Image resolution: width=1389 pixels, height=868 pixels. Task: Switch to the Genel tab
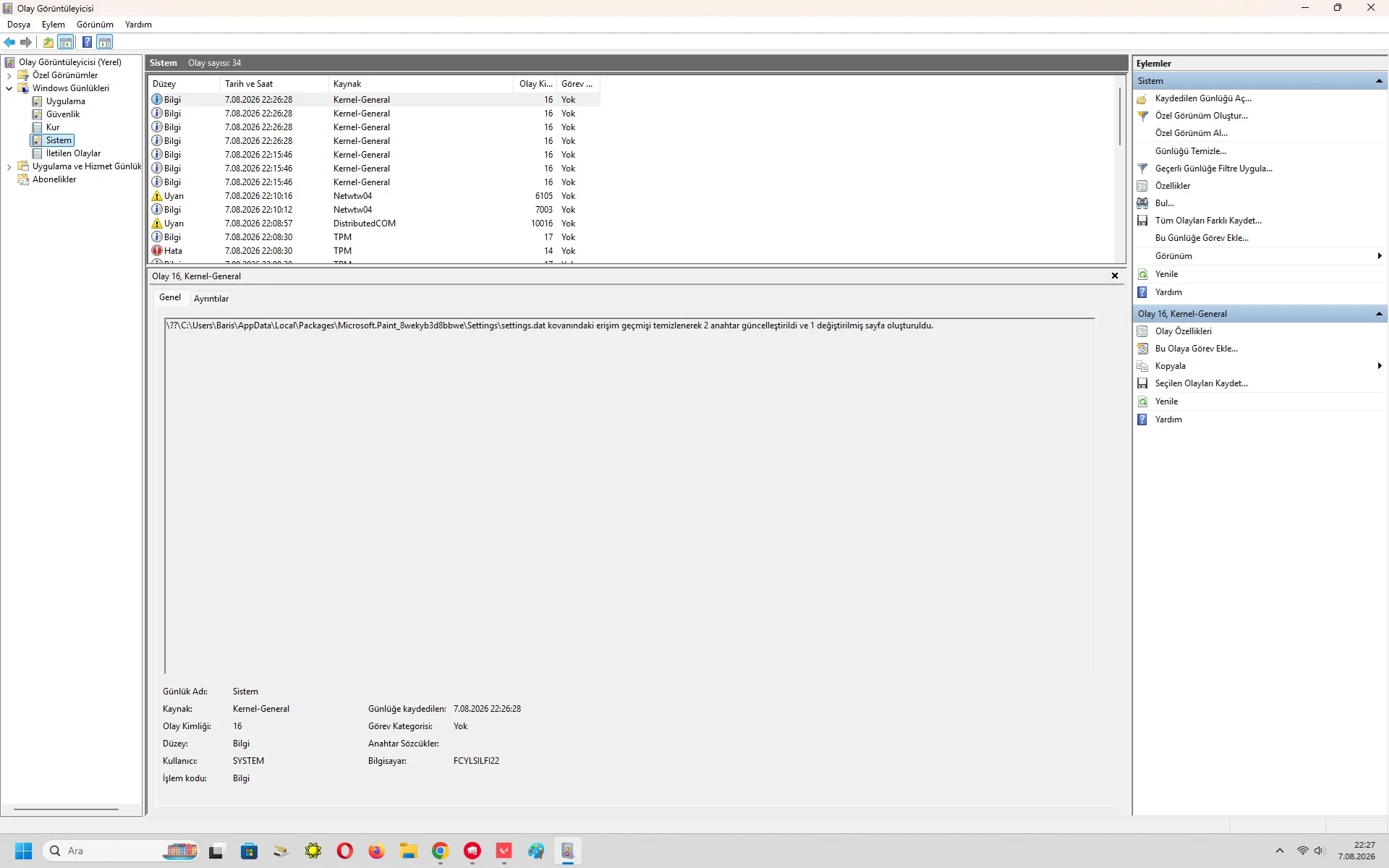[x=170, y=297]
